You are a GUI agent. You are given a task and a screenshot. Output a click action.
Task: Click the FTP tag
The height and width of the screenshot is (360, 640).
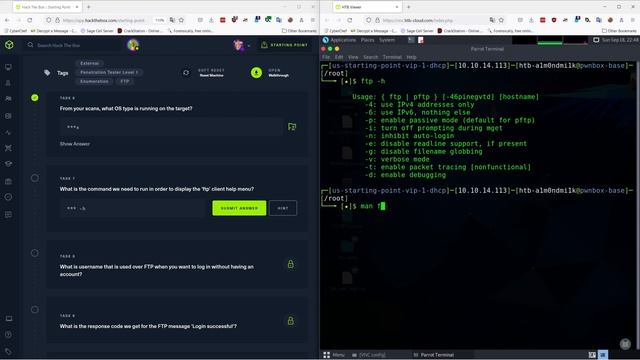(x=125, y=81)
